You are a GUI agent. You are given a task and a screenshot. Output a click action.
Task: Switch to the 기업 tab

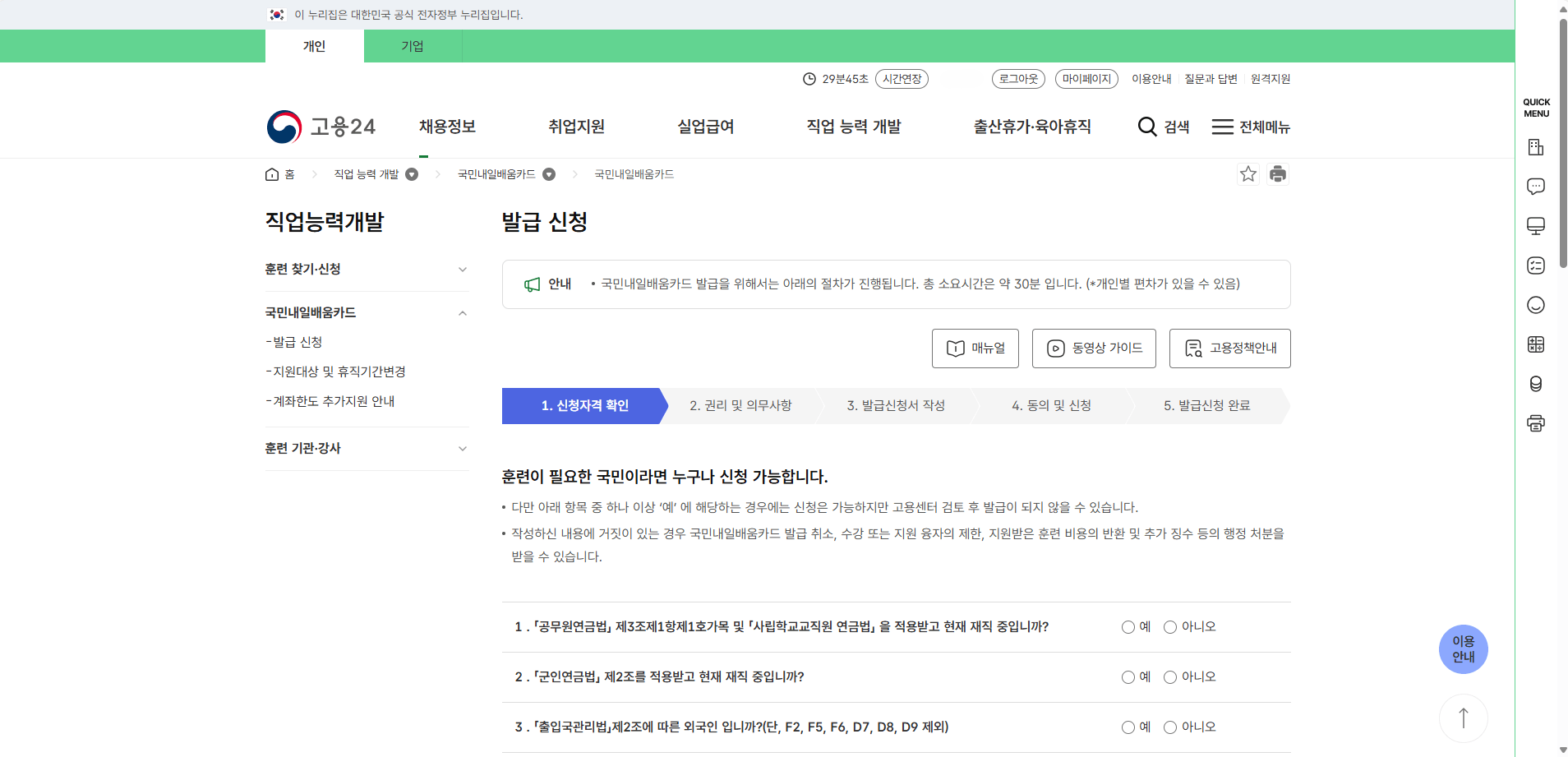(x=413, y=46)
